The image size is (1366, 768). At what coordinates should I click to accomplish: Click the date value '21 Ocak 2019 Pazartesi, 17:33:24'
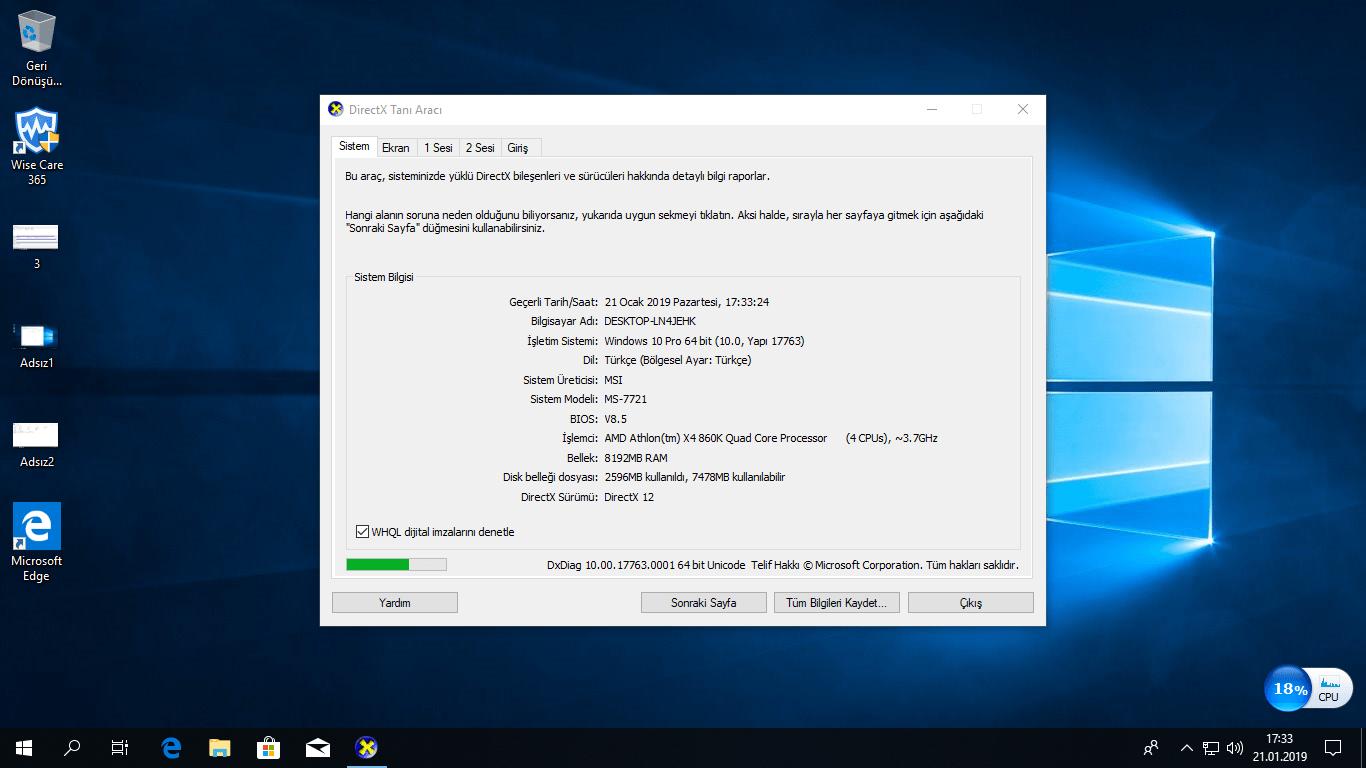coord(687,302)
